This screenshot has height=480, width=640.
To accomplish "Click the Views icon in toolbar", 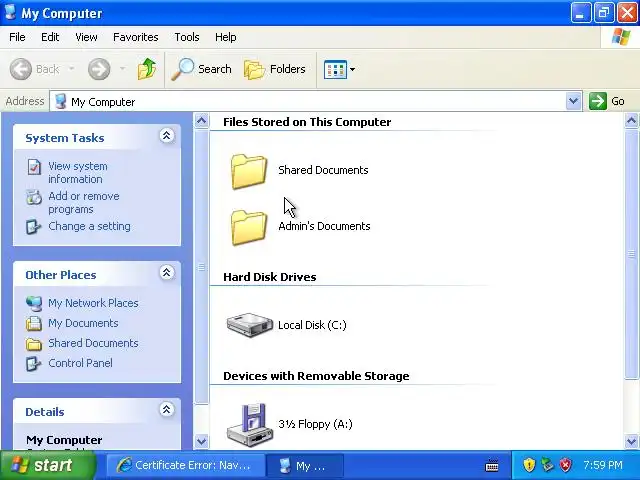I will pos(335,69).
